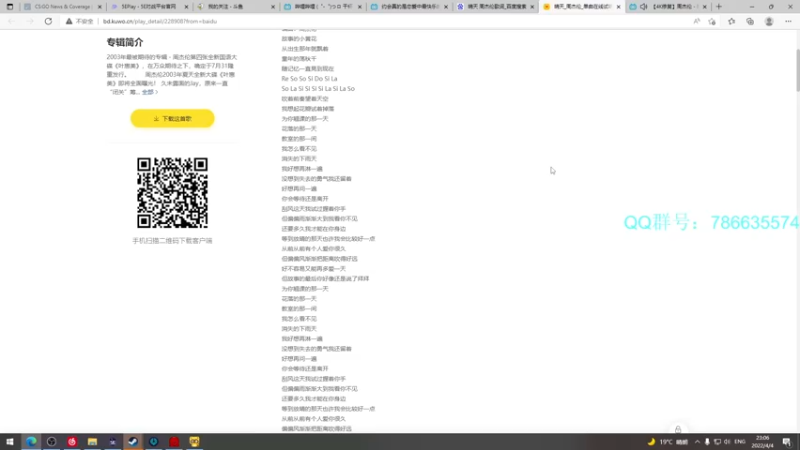Open the tab actions menu icon

(10, 7)
